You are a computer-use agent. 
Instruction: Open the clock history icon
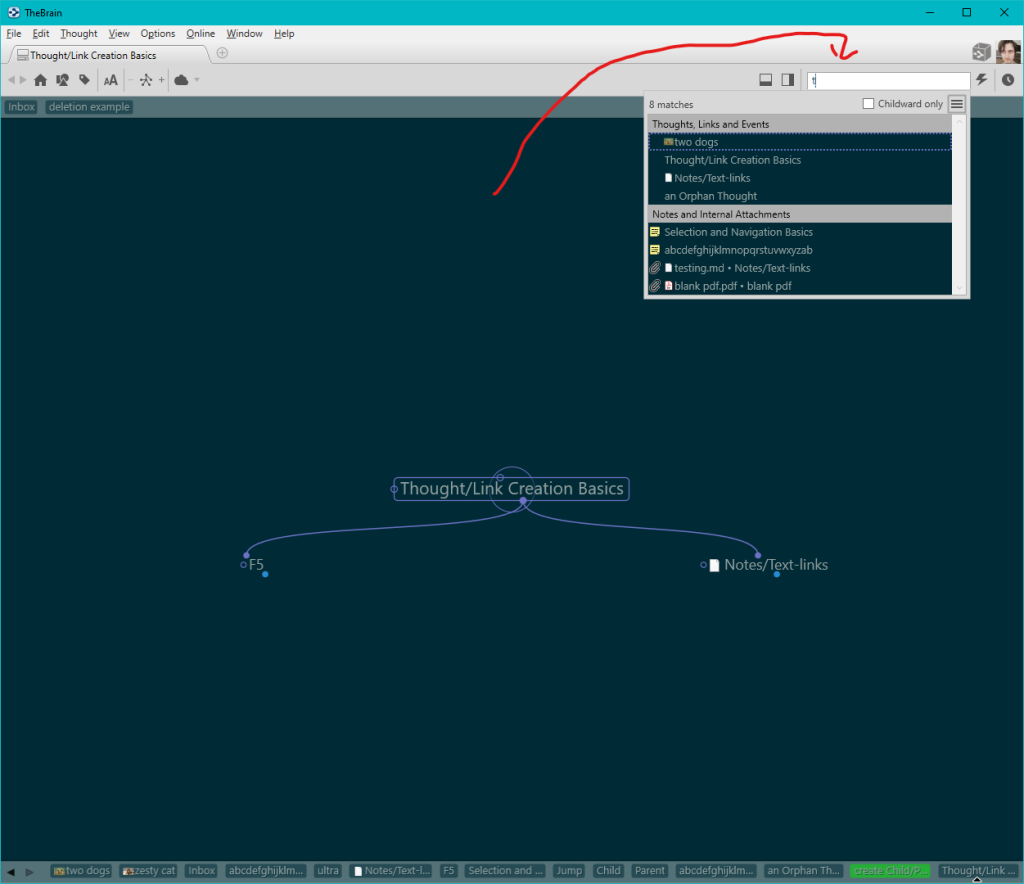coord(1008,80)
